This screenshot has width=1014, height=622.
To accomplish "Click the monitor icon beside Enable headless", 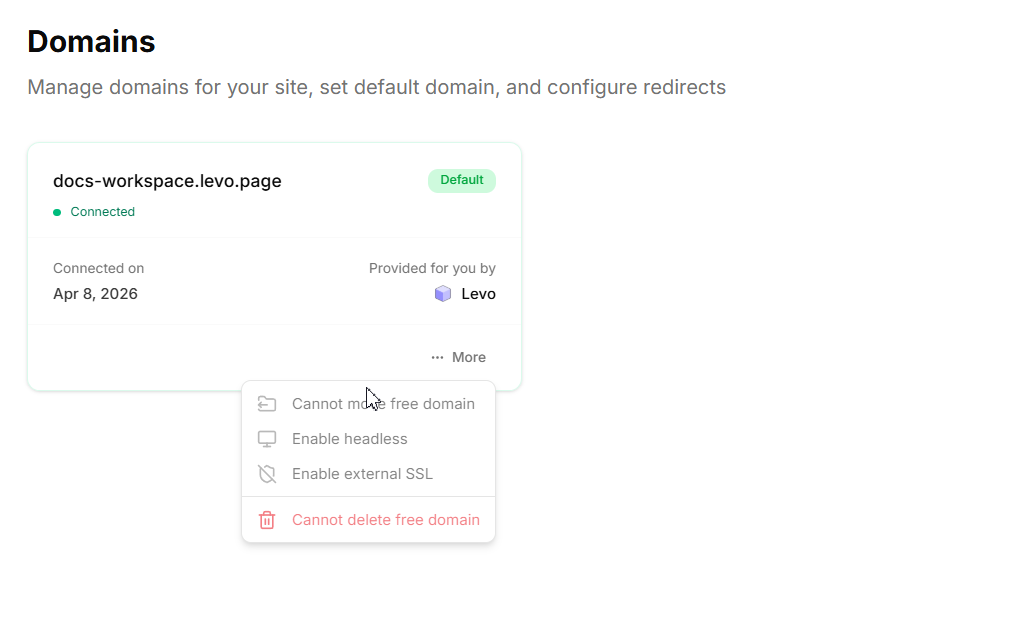I will 267,439.
